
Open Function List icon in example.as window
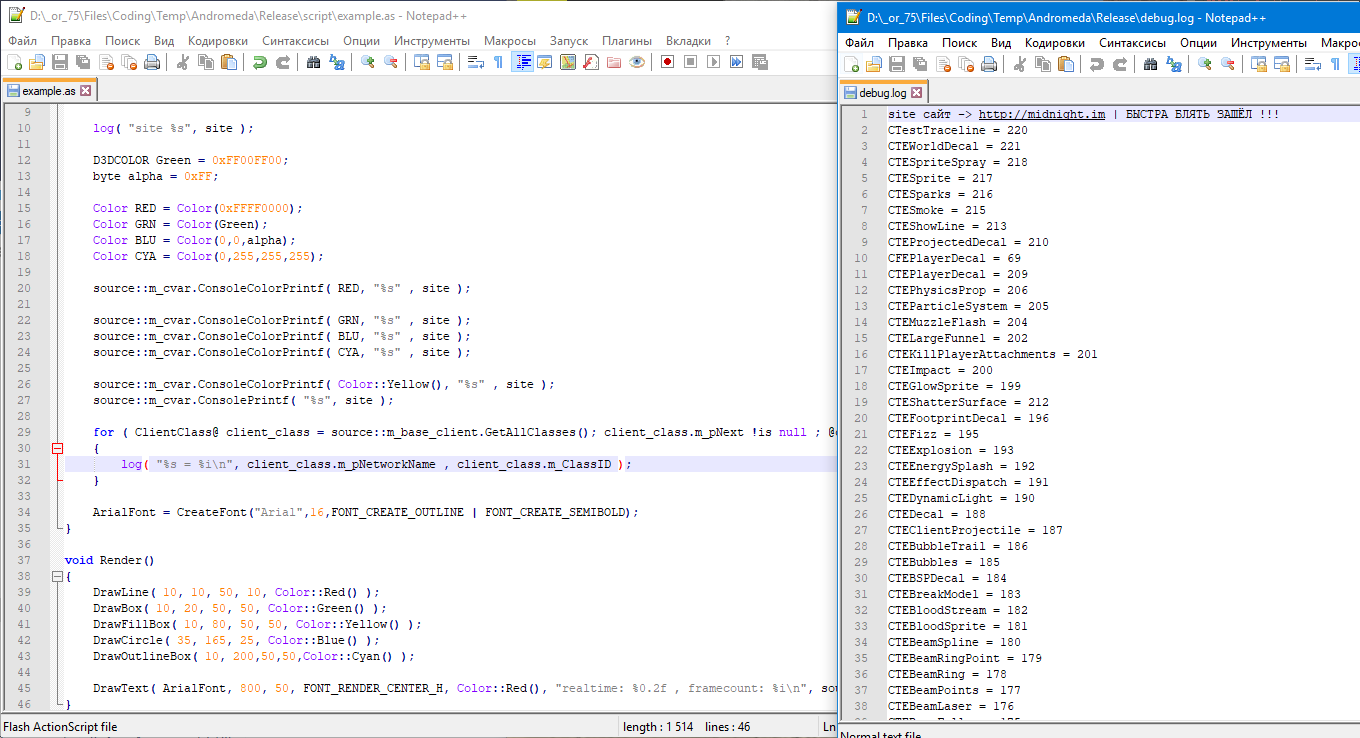pos(591,62)
